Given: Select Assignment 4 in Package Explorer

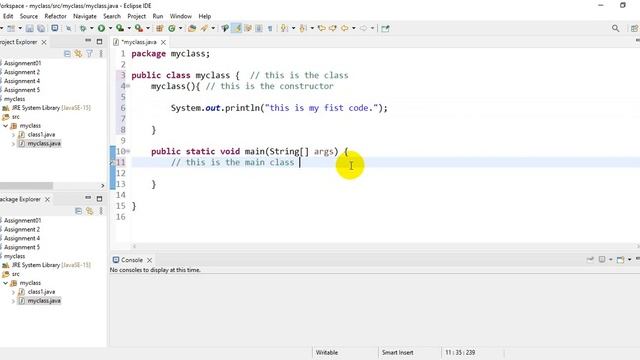Looking at the screenshot, I should pos(22,238).
